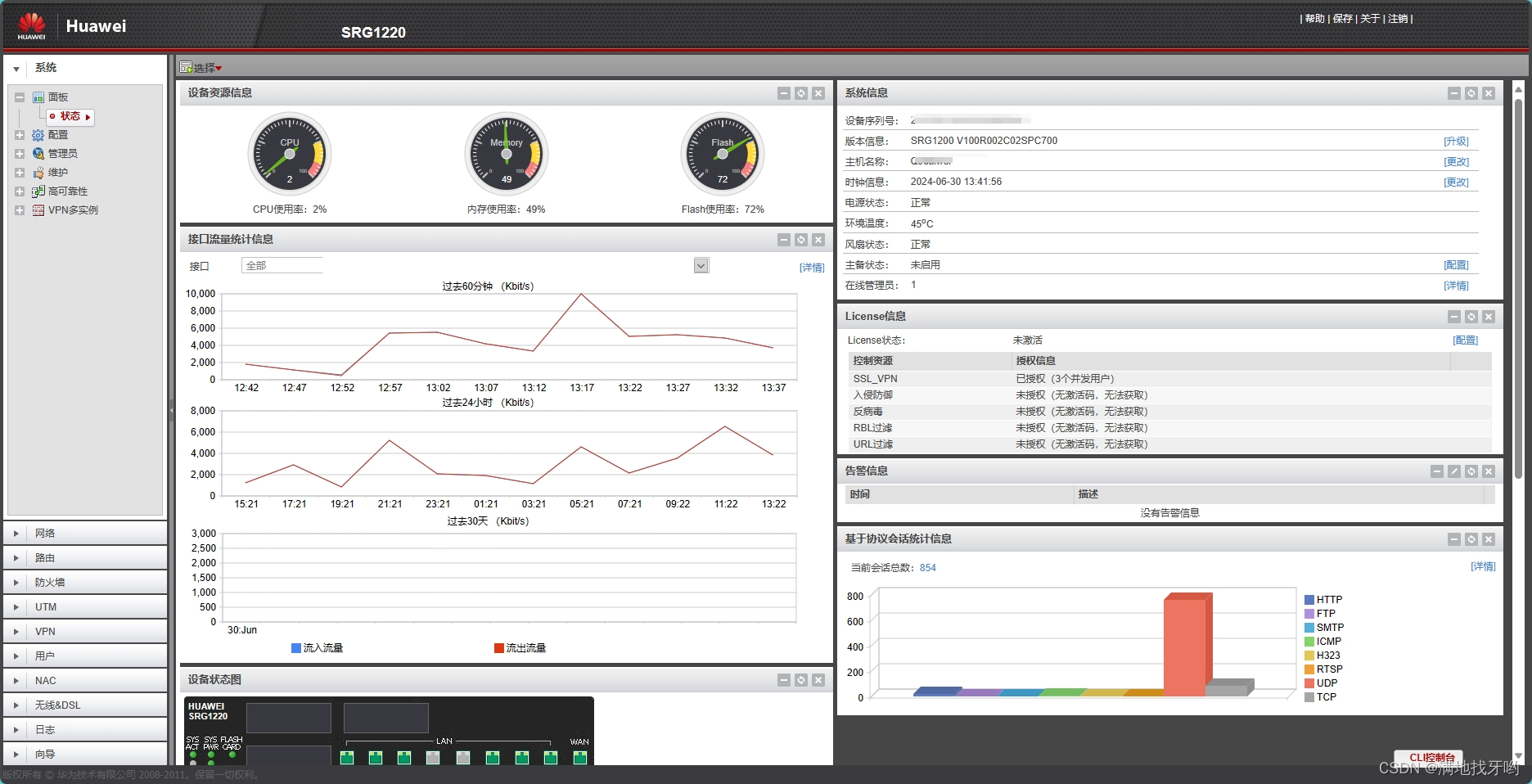
Task: Click [详情] link beside 在线管理员
Action: tap(1456, 286)
